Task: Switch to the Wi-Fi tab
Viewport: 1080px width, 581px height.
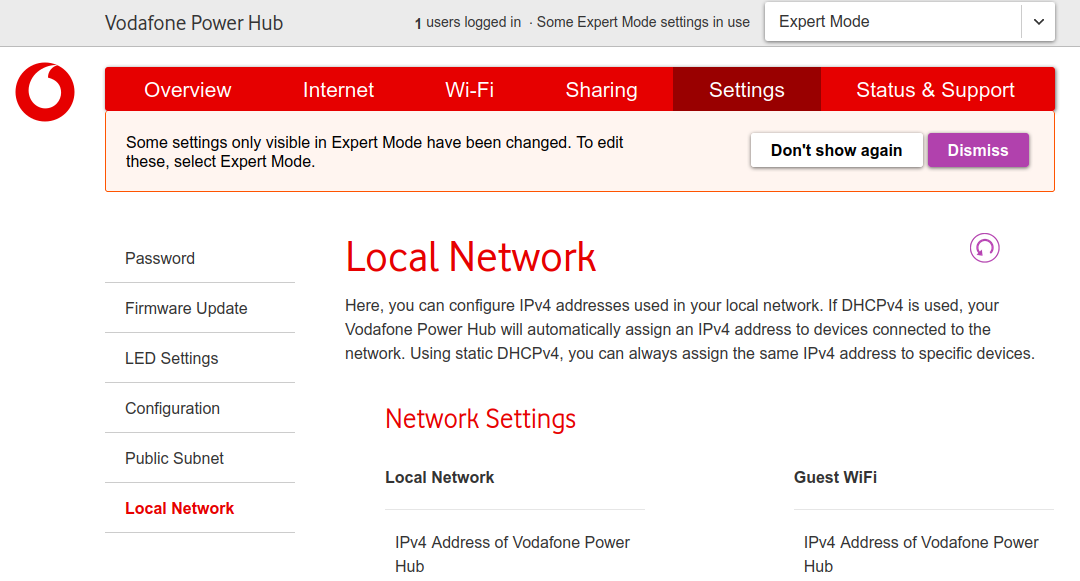Action: [470, 89]
